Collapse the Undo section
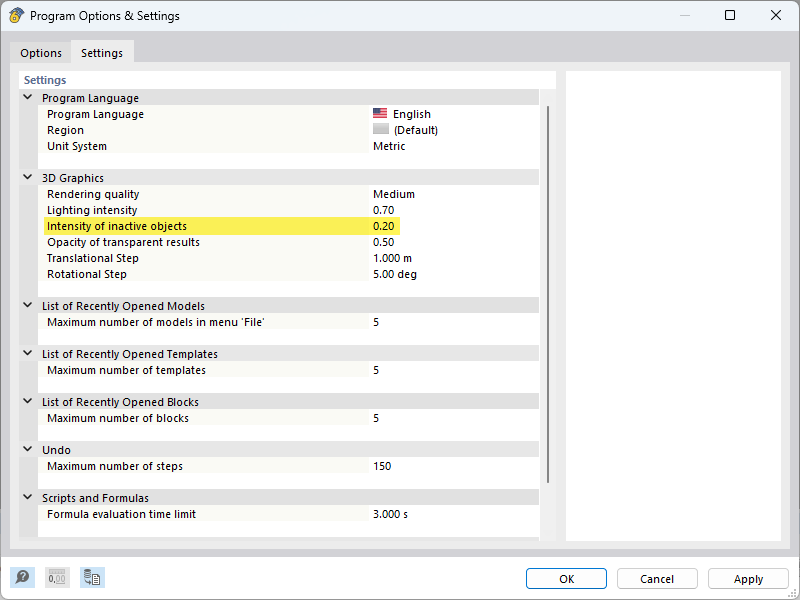The width and height of the screenshot is (800, 600). point(28,450)
